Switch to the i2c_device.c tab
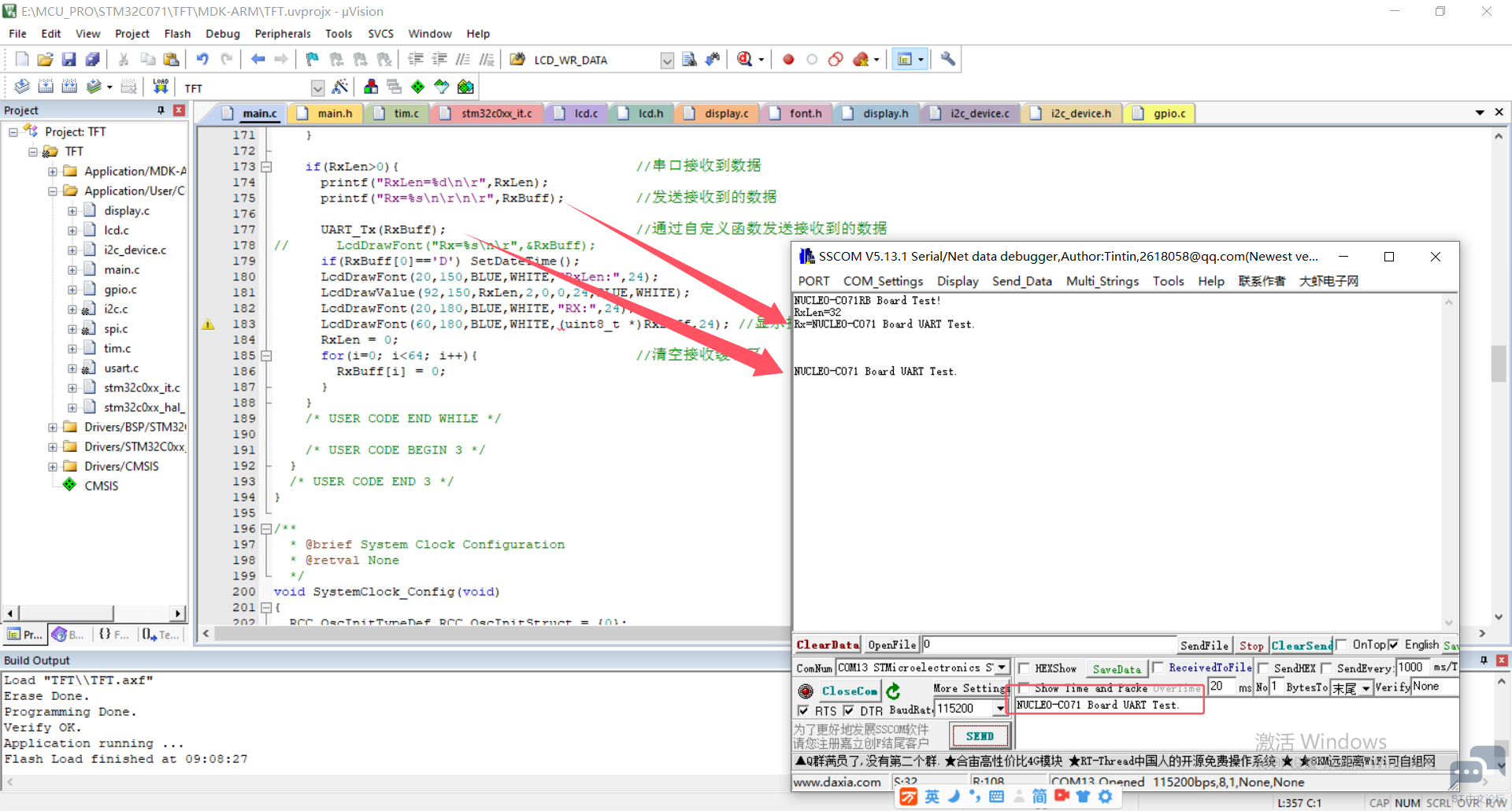 973,113
